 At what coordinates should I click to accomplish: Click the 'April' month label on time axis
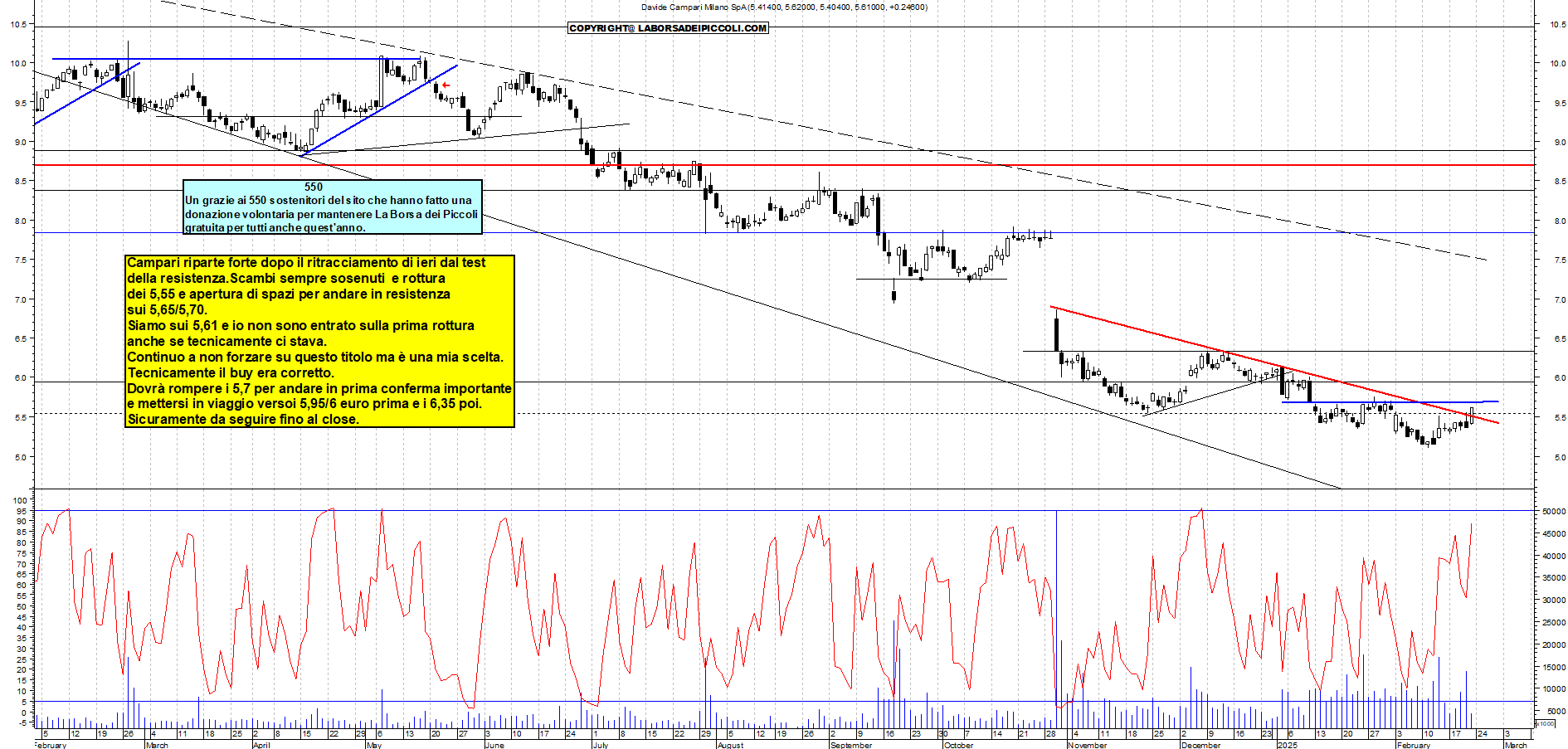point(261,745)
